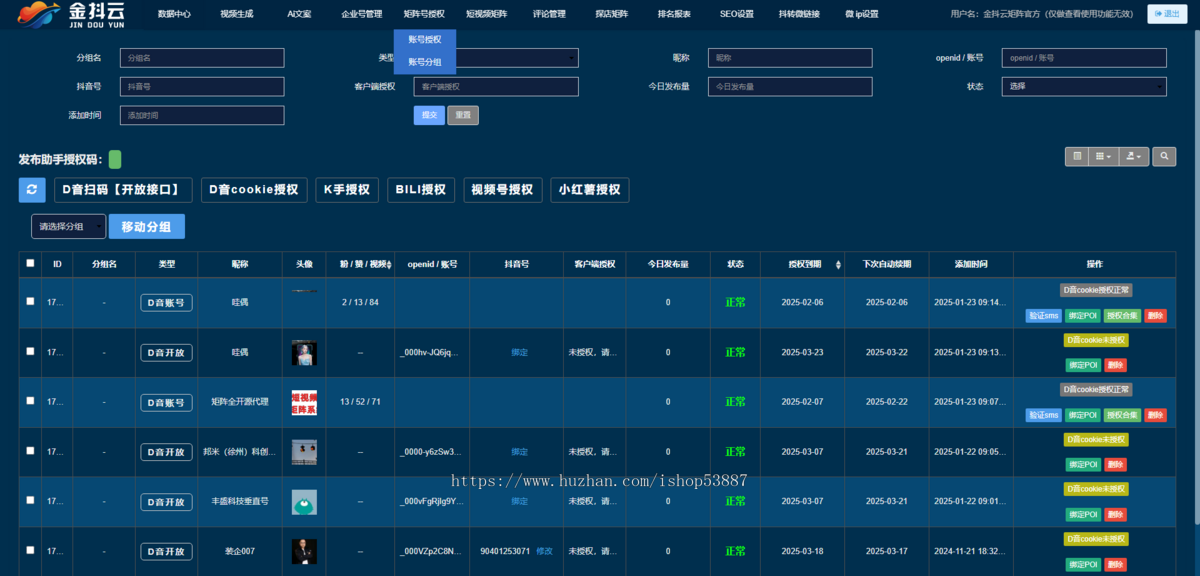Focus the 客户端授权 input field
This screenshot has height=576, width=1200.
[496, 86]
